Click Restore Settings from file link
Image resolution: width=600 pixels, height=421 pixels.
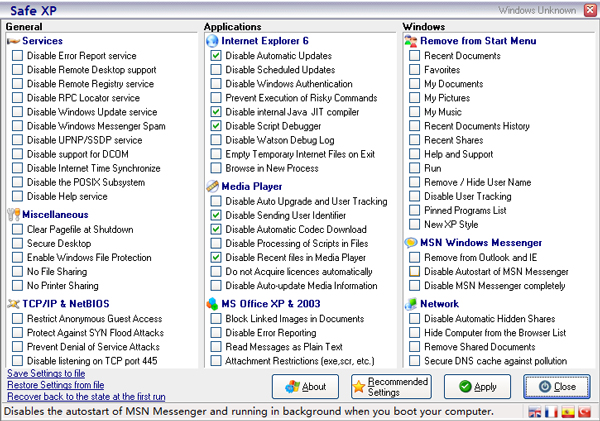(x=55, y=385)
